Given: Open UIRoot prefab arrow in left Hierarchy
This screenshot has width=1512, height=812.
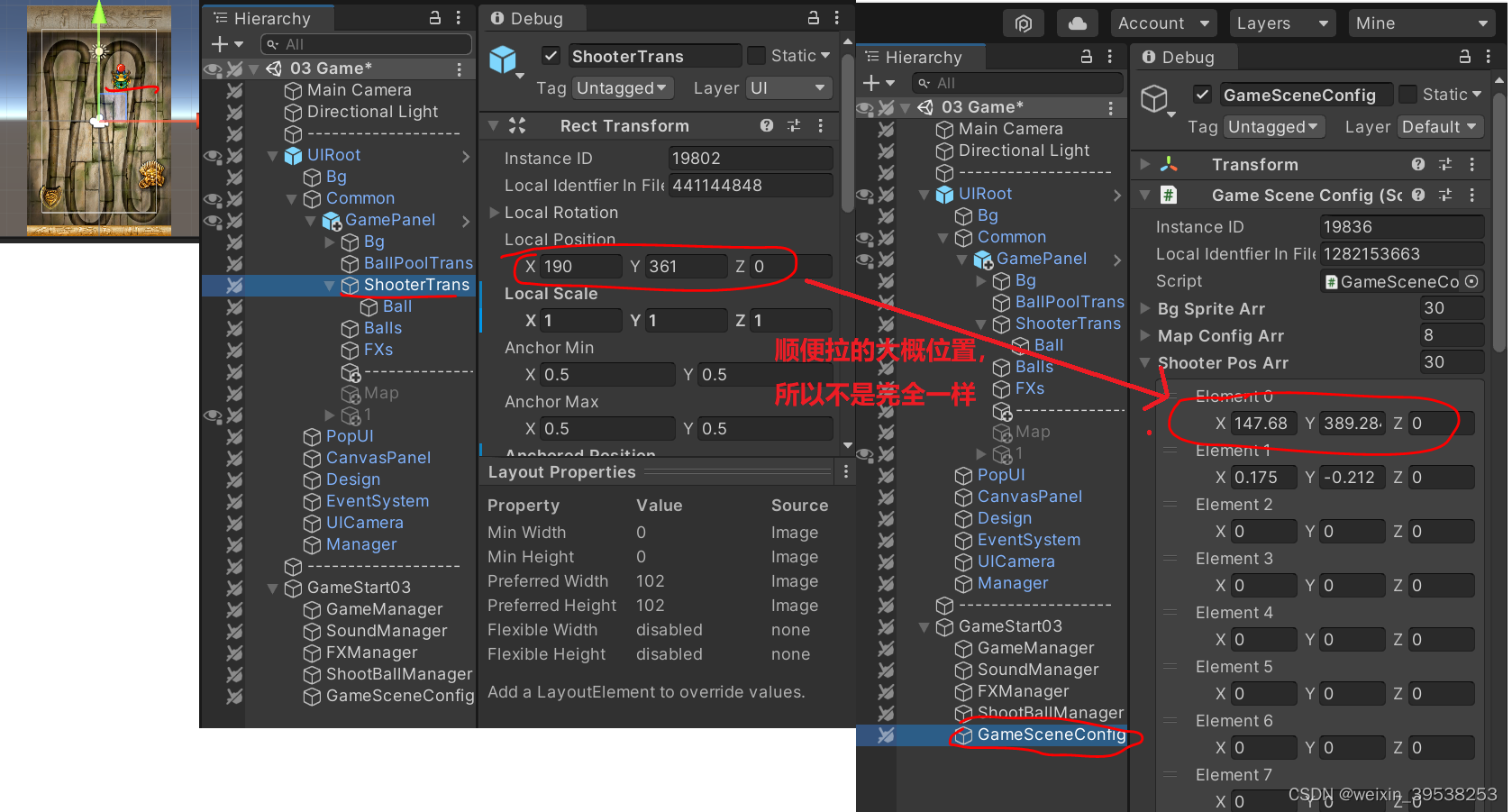Looking at the screenshot, I should 465,156.
